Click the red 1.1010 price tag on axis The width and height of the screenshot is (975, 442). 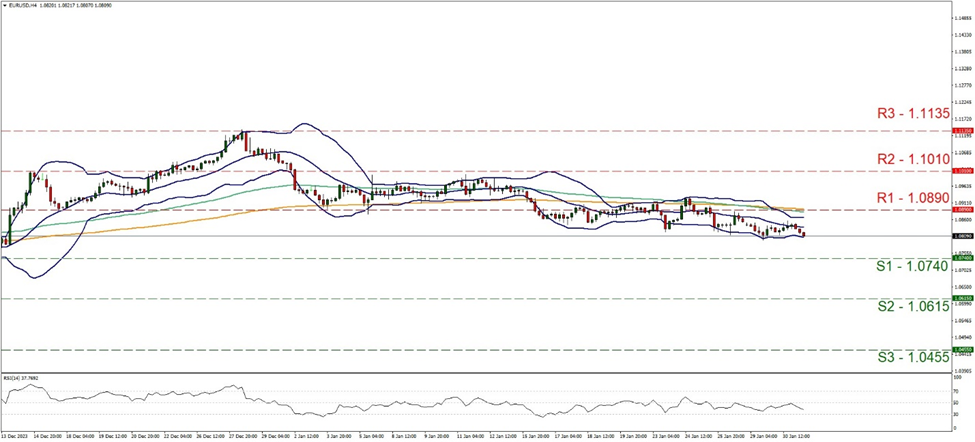(960, 171)
